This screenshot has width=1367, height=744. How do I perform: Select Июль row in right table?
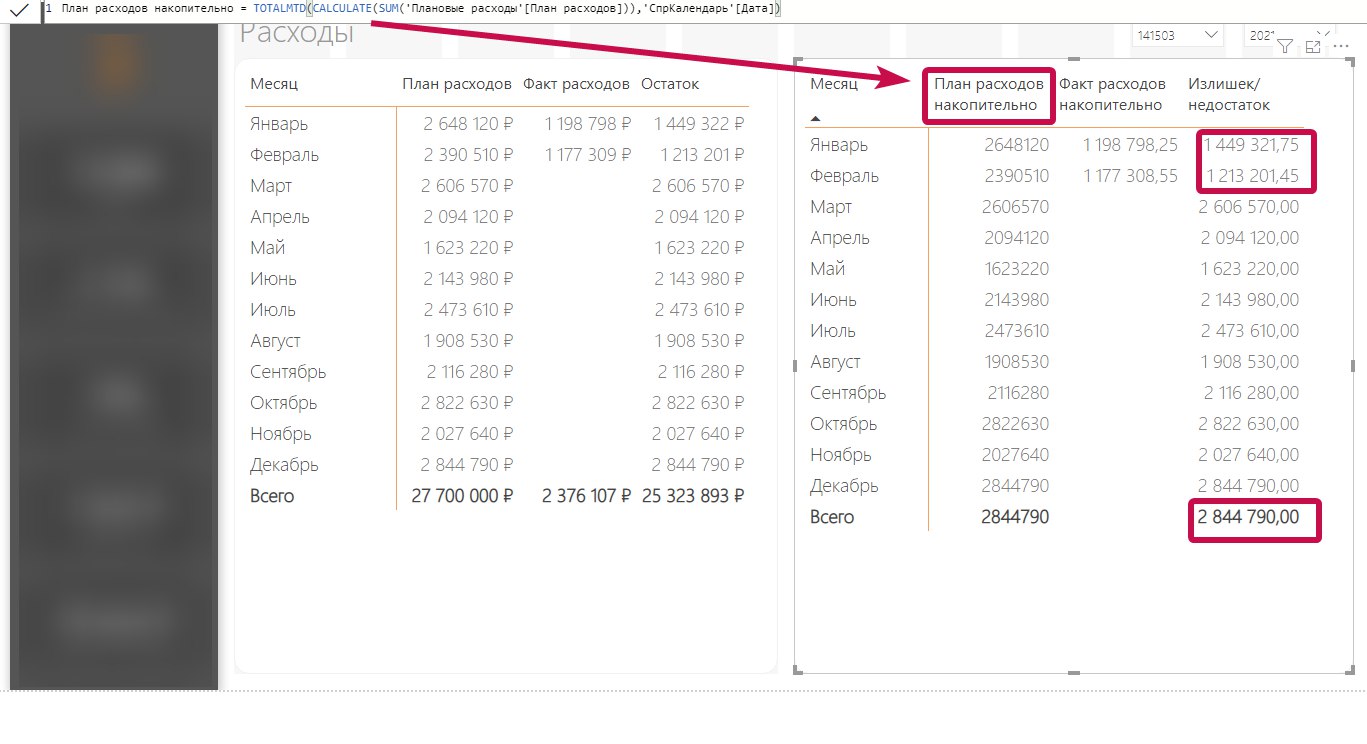click(x=1055, y=331)
